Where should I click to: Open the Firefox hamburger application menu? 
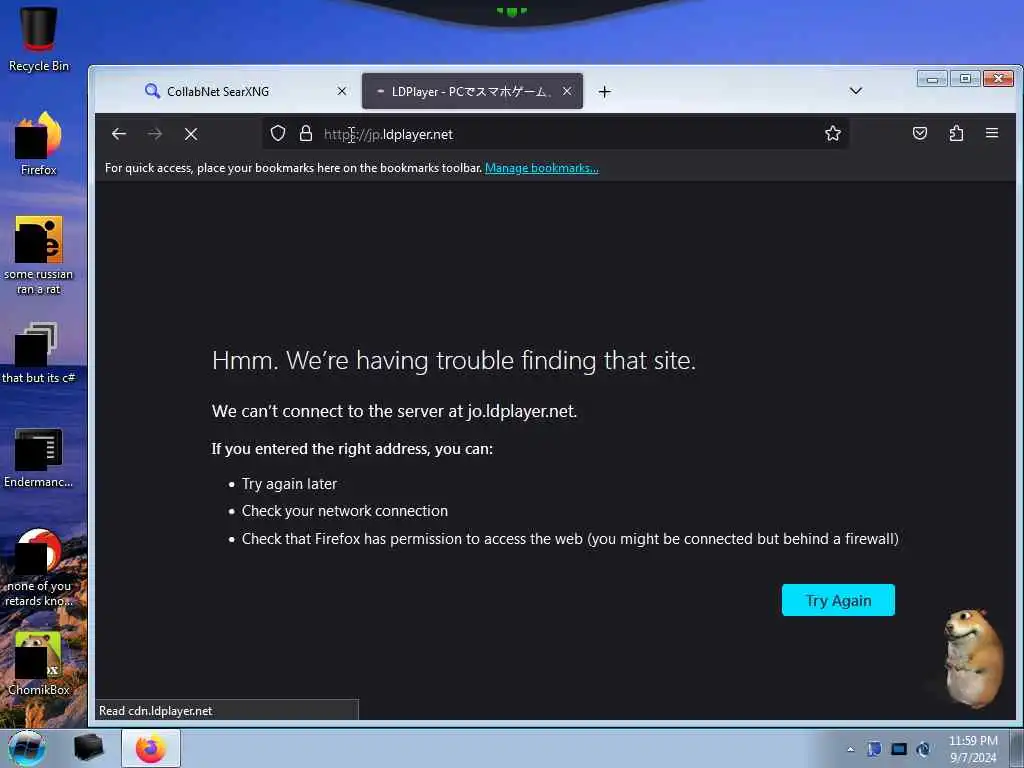[992, 133]
